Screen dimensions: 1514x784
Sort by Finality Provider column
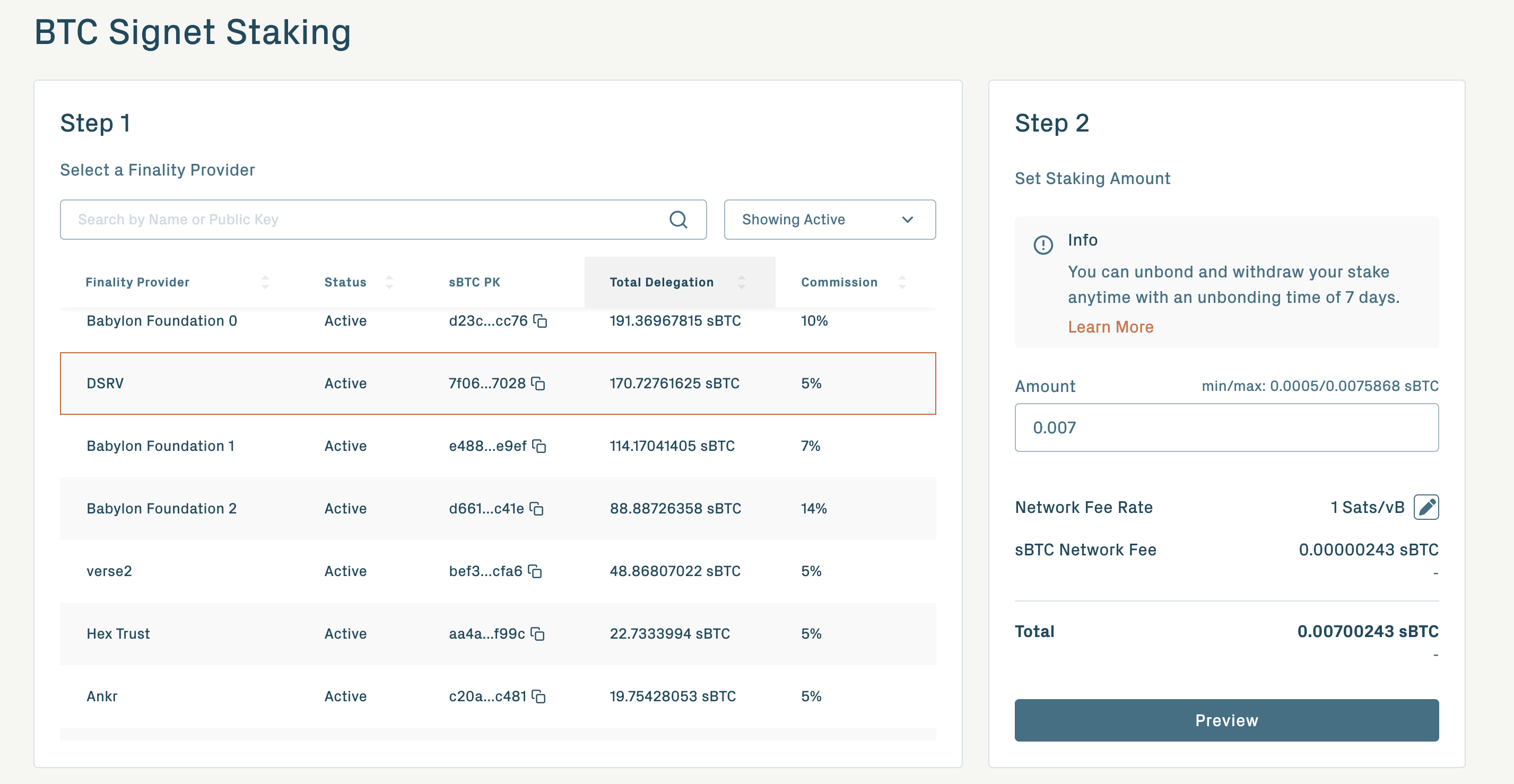coord(265,283)
